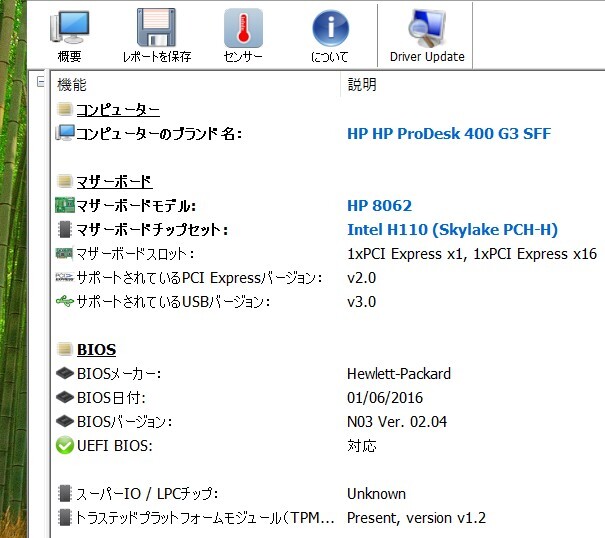The width and height of the screenshot is (605, 538).
Task: Select the USBバージョン row label
Action: pos(173,302)
